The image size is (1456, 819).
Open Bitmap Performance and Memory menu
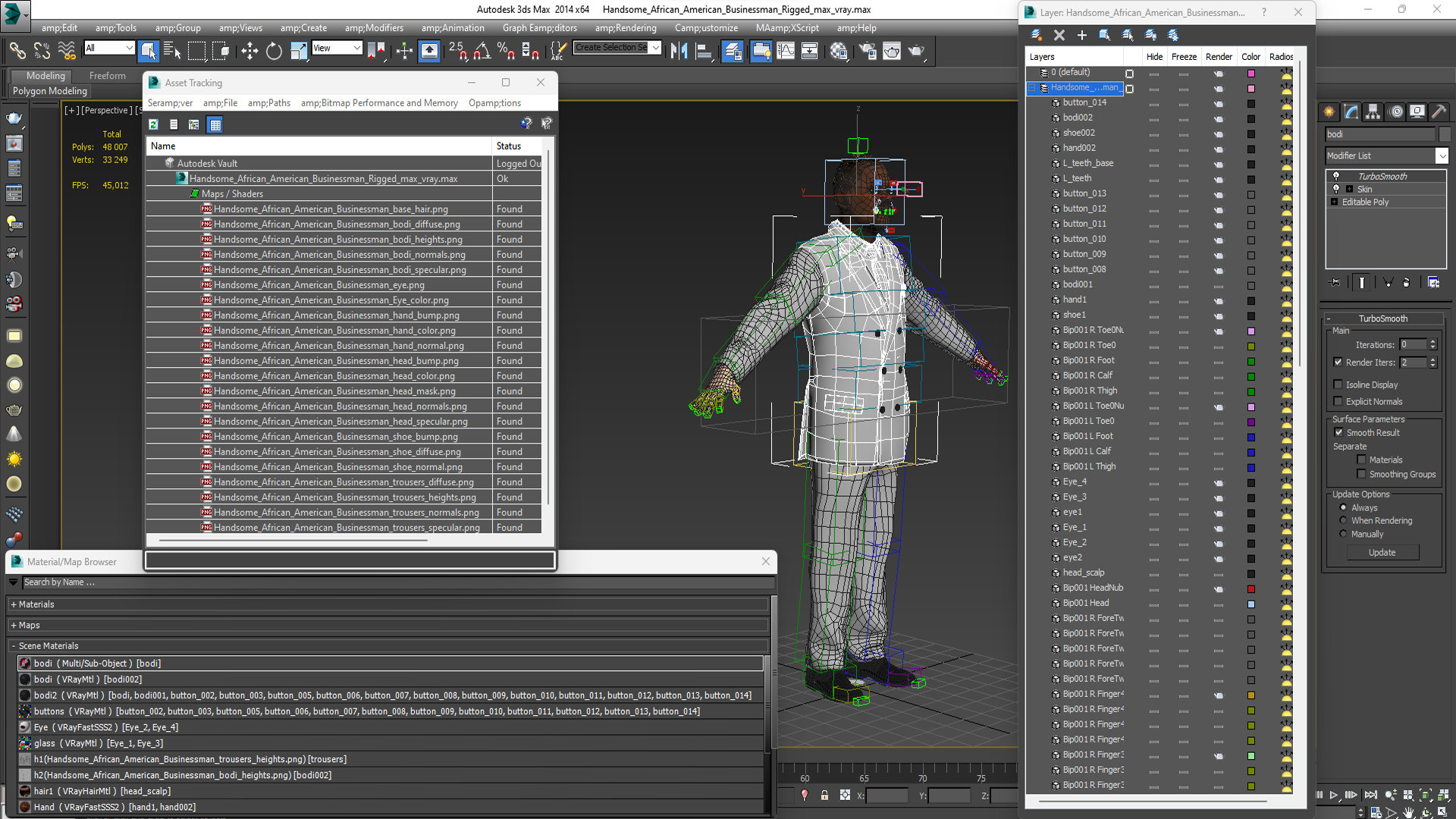pyautogui.click(x=379, y=103)
